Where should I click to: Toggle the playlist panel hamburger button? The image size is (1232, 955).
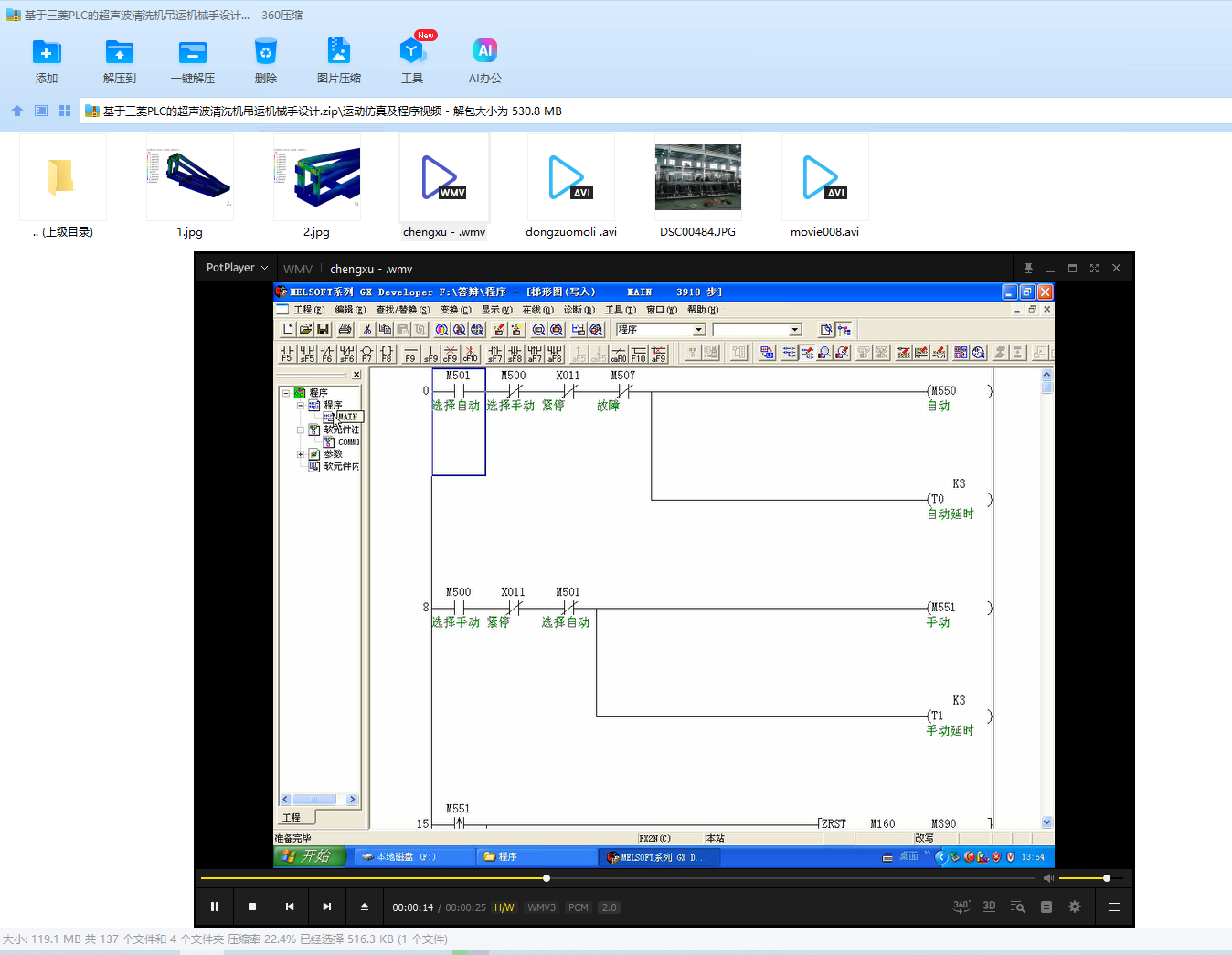click(x=1114, y=907)
